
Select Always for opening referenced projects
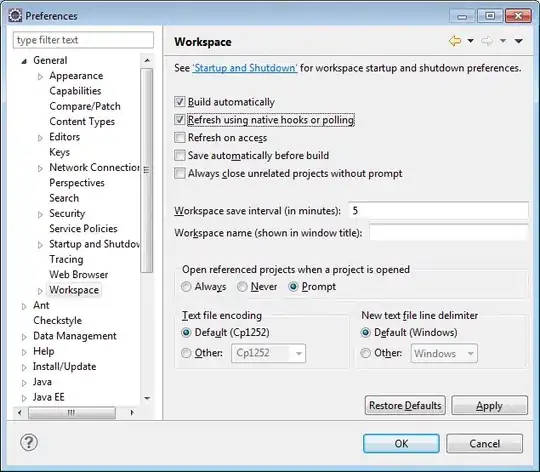[186, 286]
